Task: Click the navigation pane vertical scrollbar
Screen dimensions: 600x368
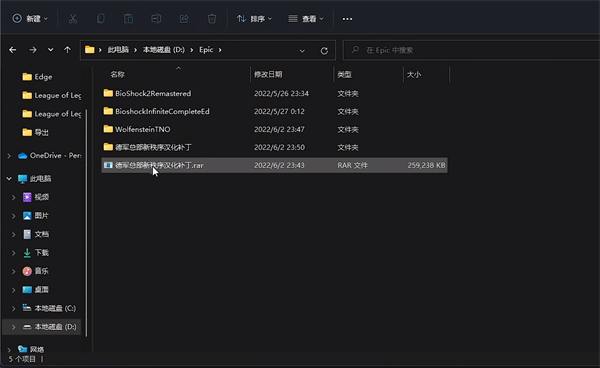Action: point(86,223)
